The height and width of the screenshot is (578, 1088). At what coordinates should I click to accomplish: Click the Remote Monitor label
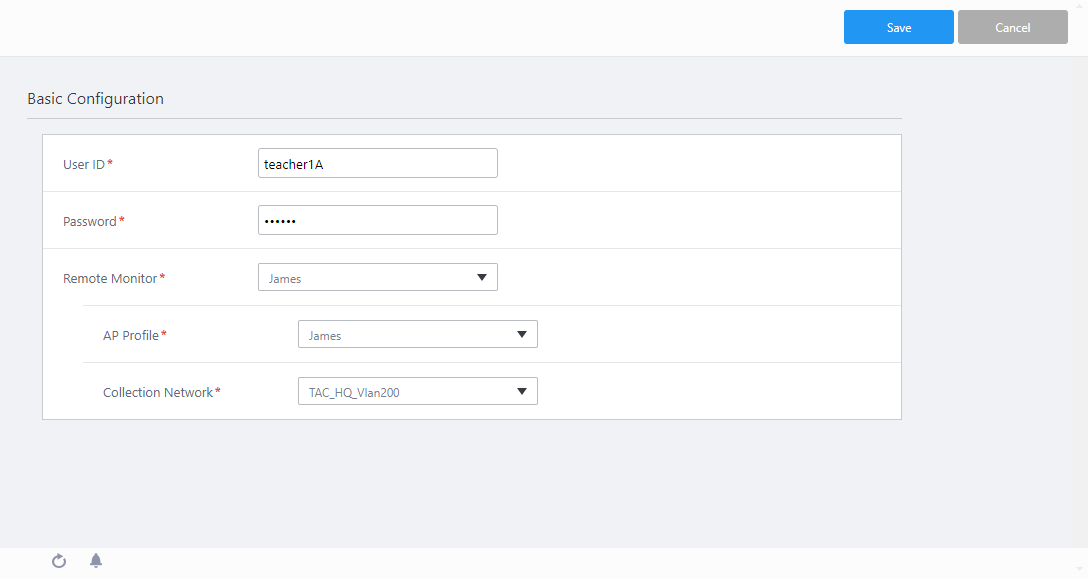pyautogui.click(x=110, y=278)
